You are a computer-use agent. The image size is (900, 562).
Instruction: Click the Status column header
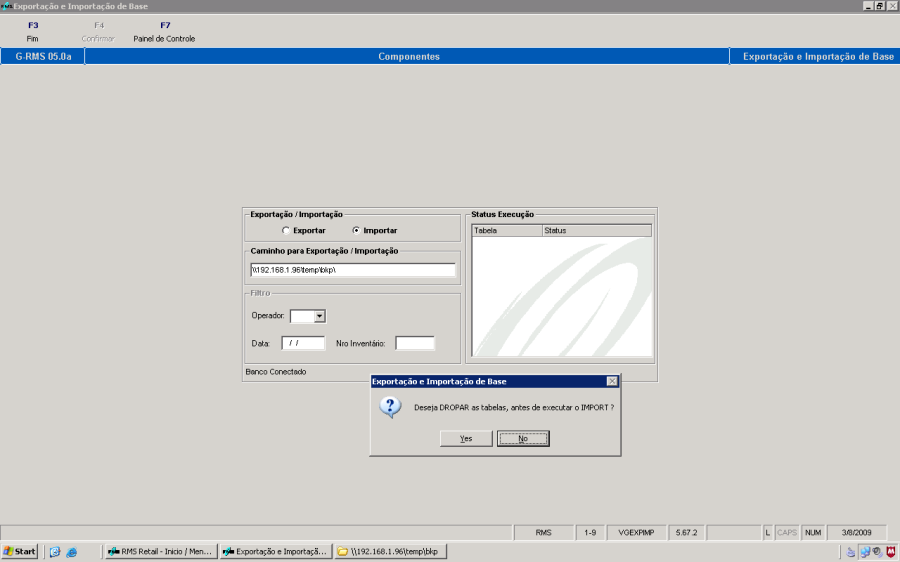[x=597, y=231]
